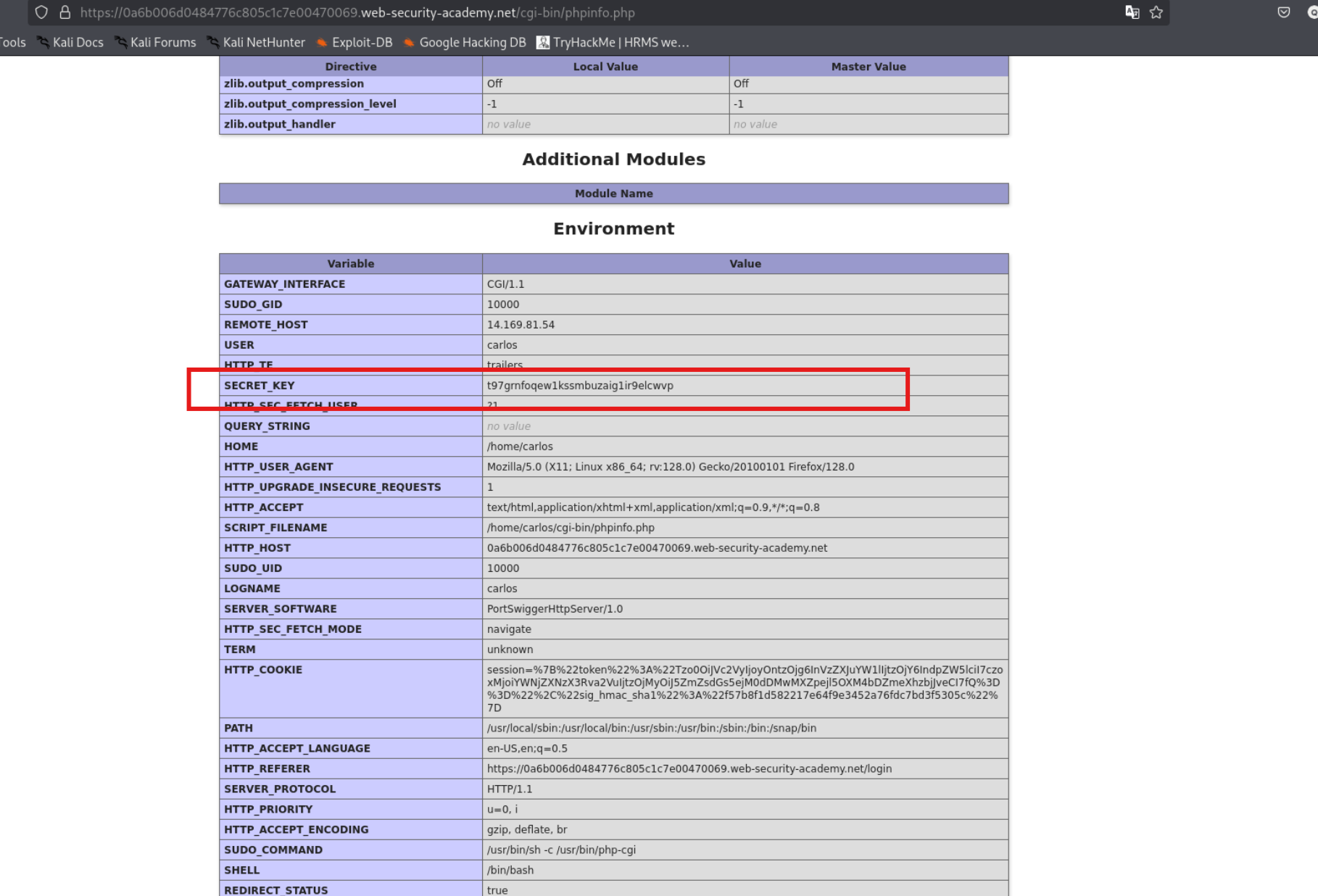Click the shield tracking protection icon
Screen dimensions: 1318x896
pos(41,12)
